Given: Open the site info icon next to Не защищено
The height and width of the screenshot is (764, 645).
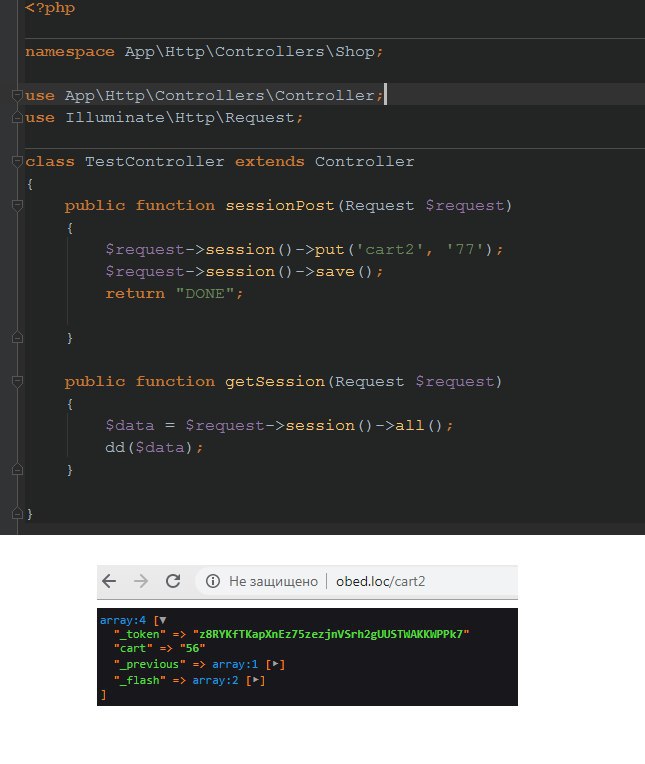Looking at the screenshot, I should [x=212, y=581].
